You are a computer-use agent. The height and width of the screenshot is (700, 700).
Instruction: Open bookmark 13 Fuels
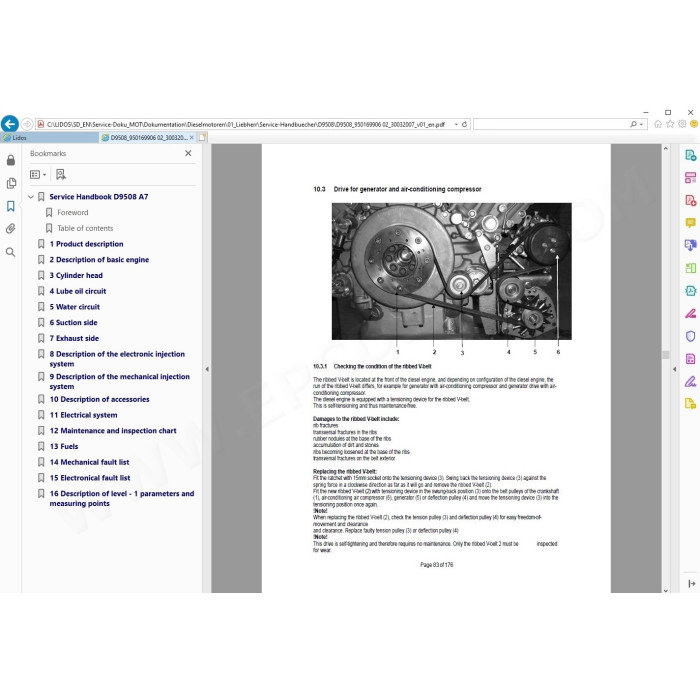click(64, 446)
